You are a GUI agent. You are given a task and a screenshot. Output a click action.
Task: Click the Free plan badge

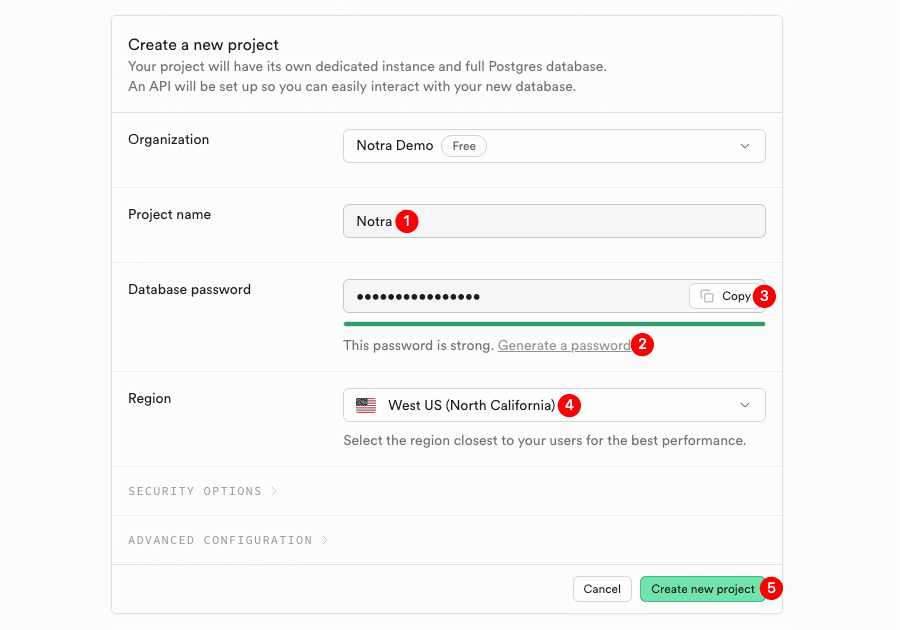464,146
